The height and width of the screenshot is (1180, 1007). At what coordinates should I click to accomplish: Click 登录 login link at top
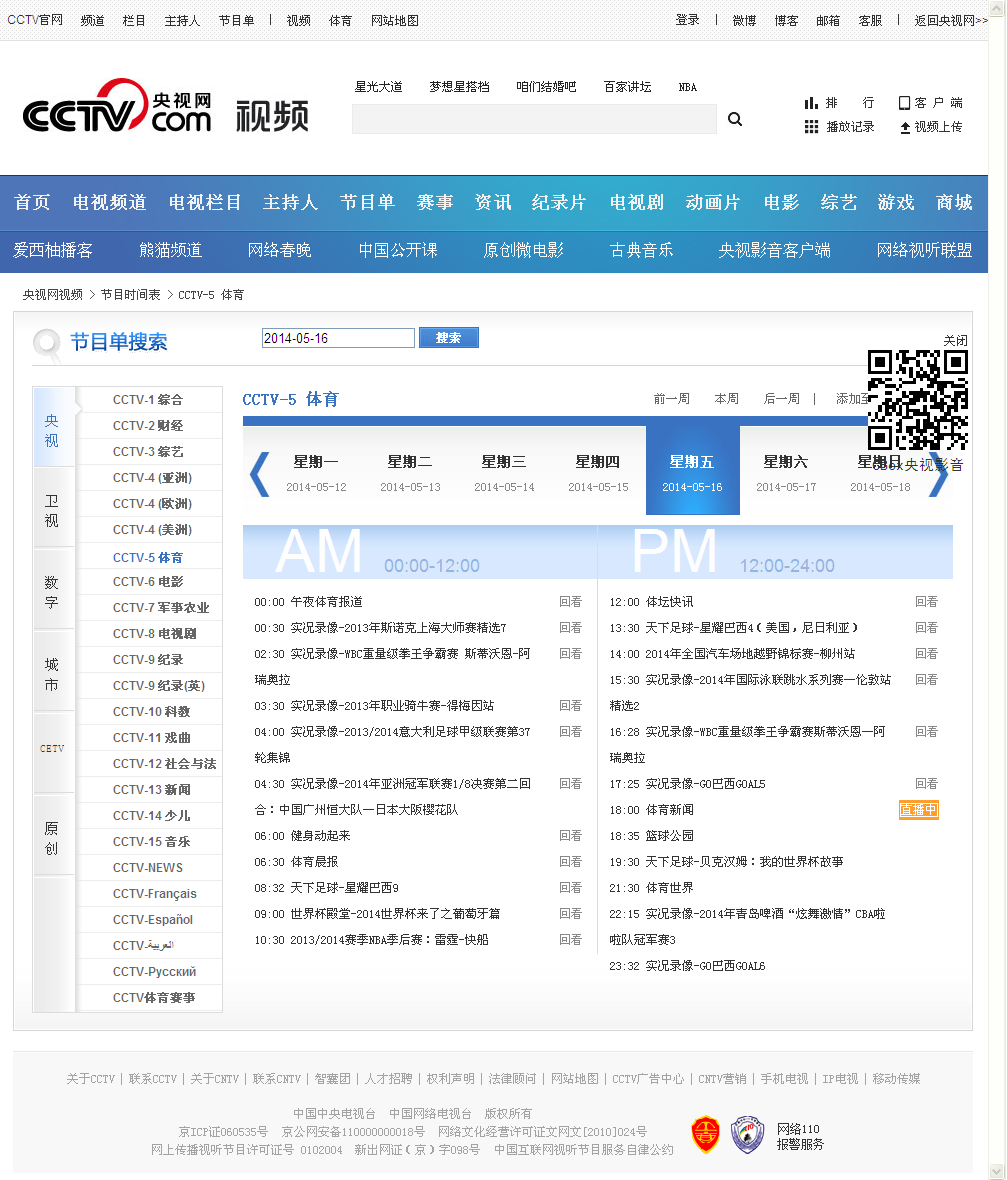687,20
